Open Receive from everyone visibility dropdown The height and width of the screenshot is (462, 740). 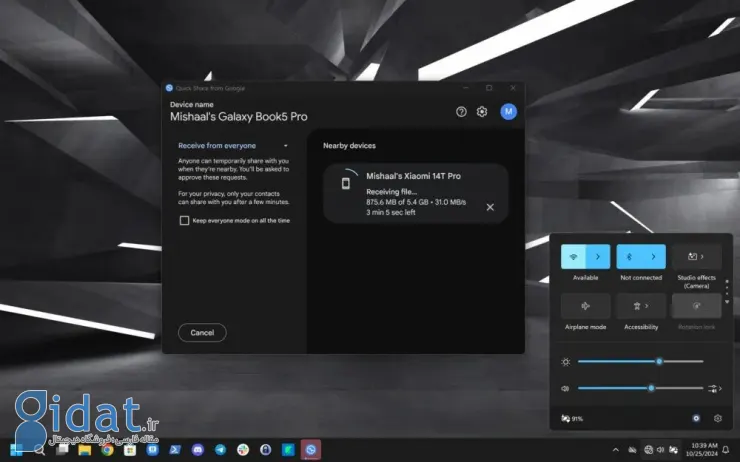coord(233,146)
